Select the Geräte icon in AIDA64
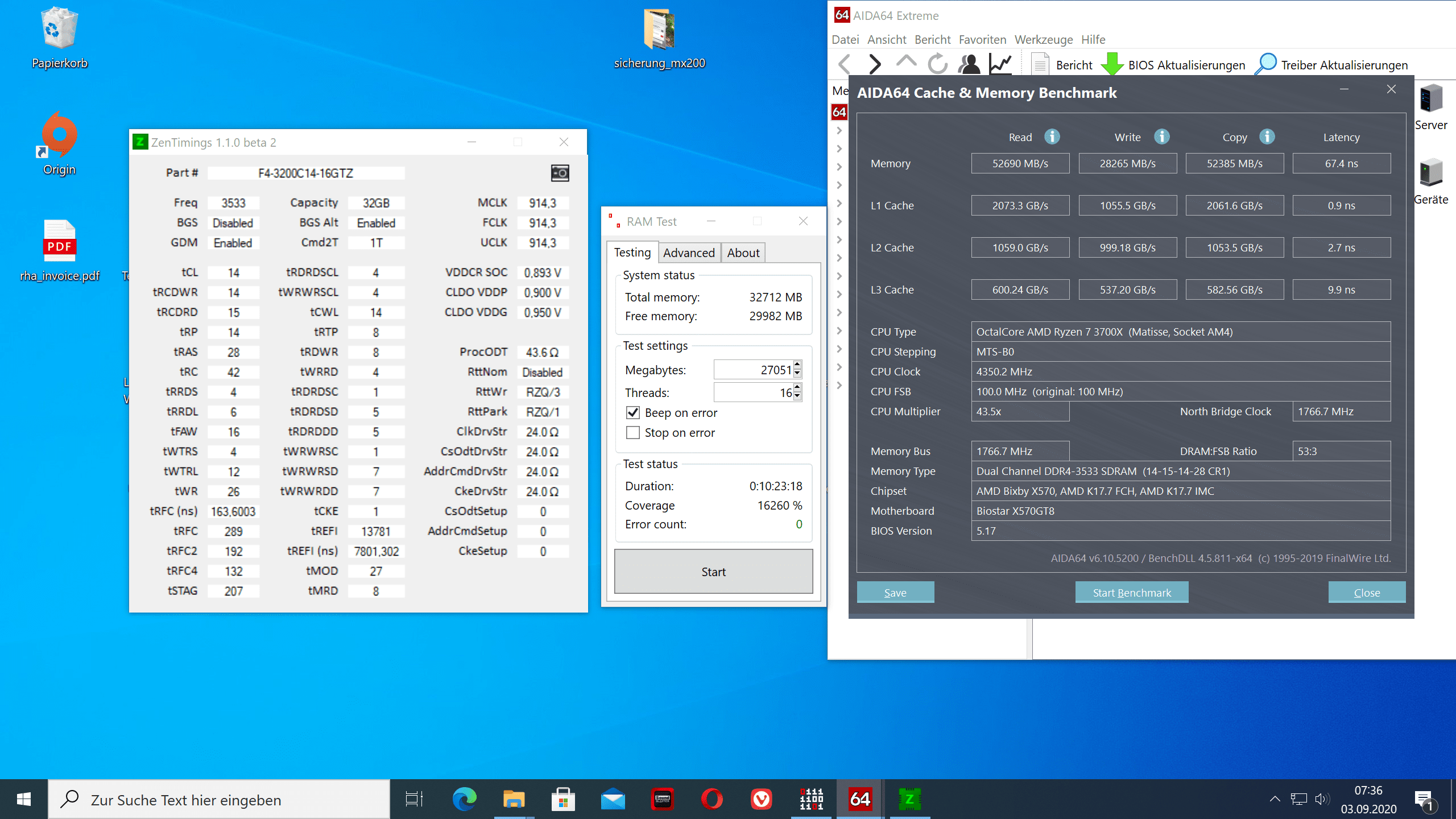Image resolution: width=1456 pixels, height=819 pixels. [x=1431, y=181]
